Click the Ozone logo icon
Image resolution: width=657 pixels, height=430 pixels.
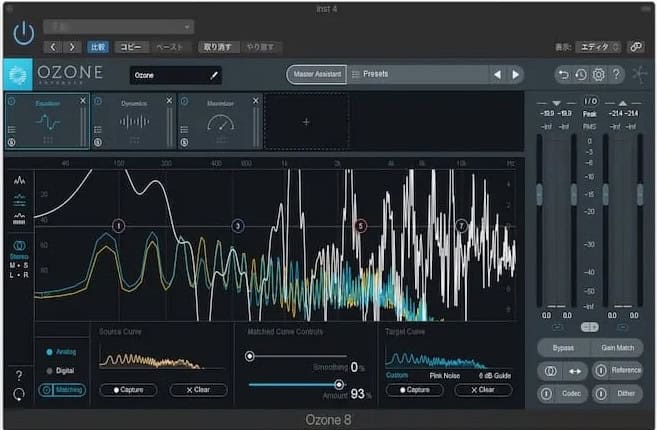click(x=18, y=75)
